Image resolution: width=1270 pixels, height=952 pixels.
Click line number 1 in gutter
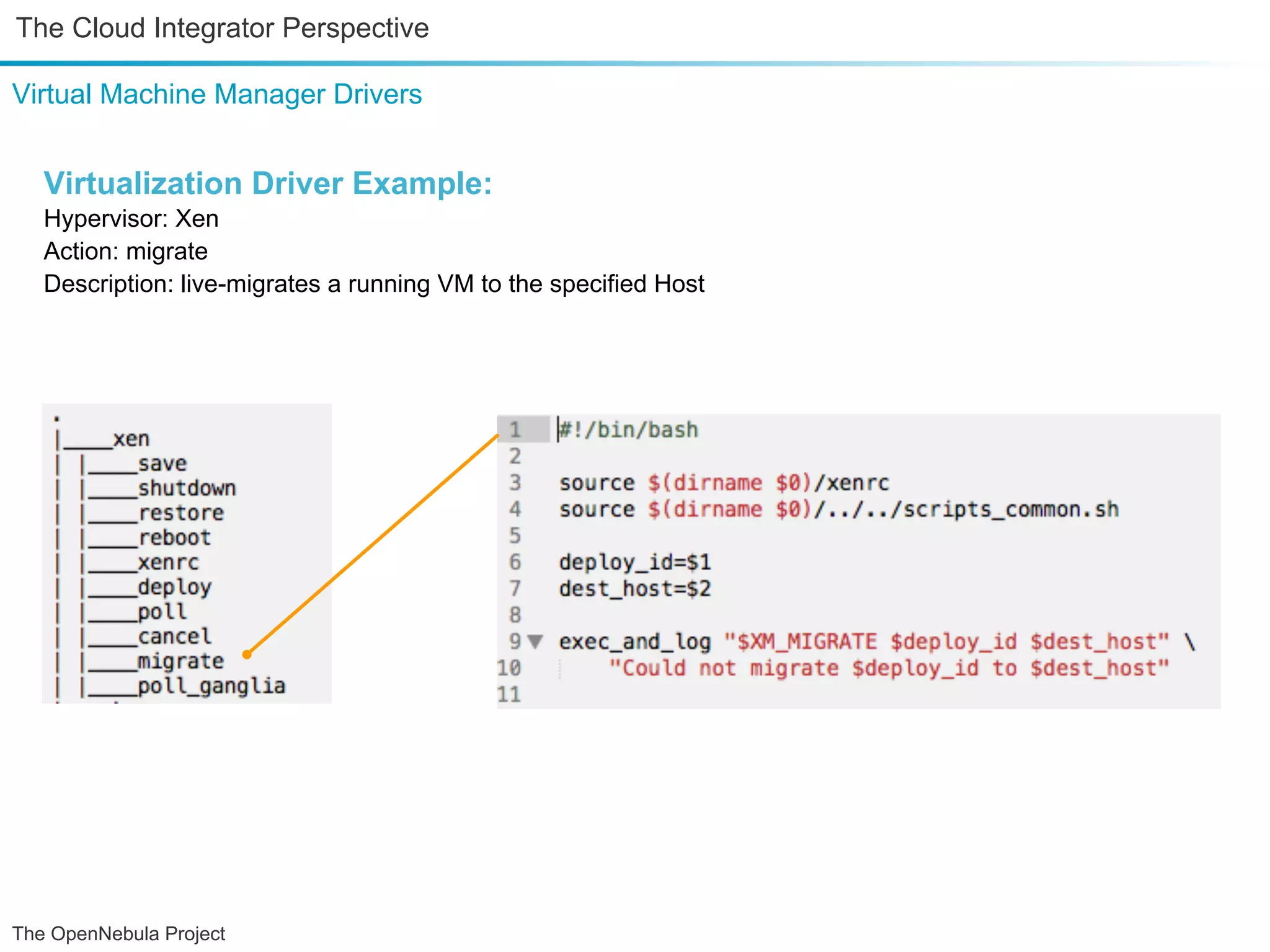click(x=515, y=430)
